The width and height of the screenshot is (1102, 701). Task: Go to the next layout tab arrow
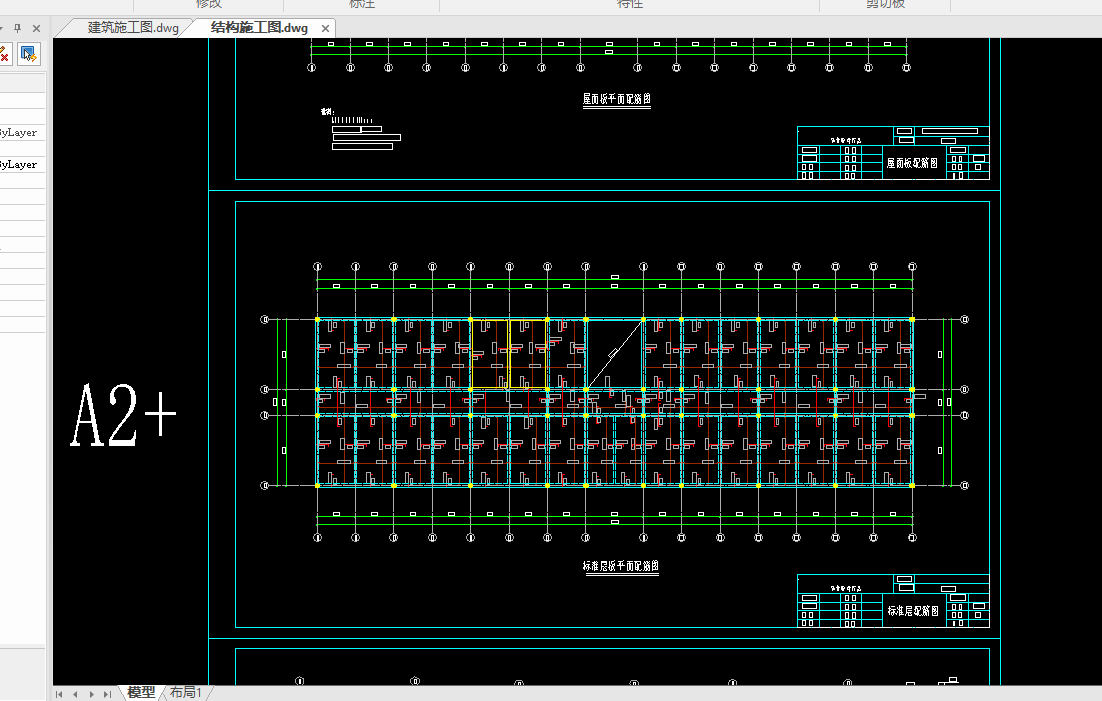click(91, 694)
